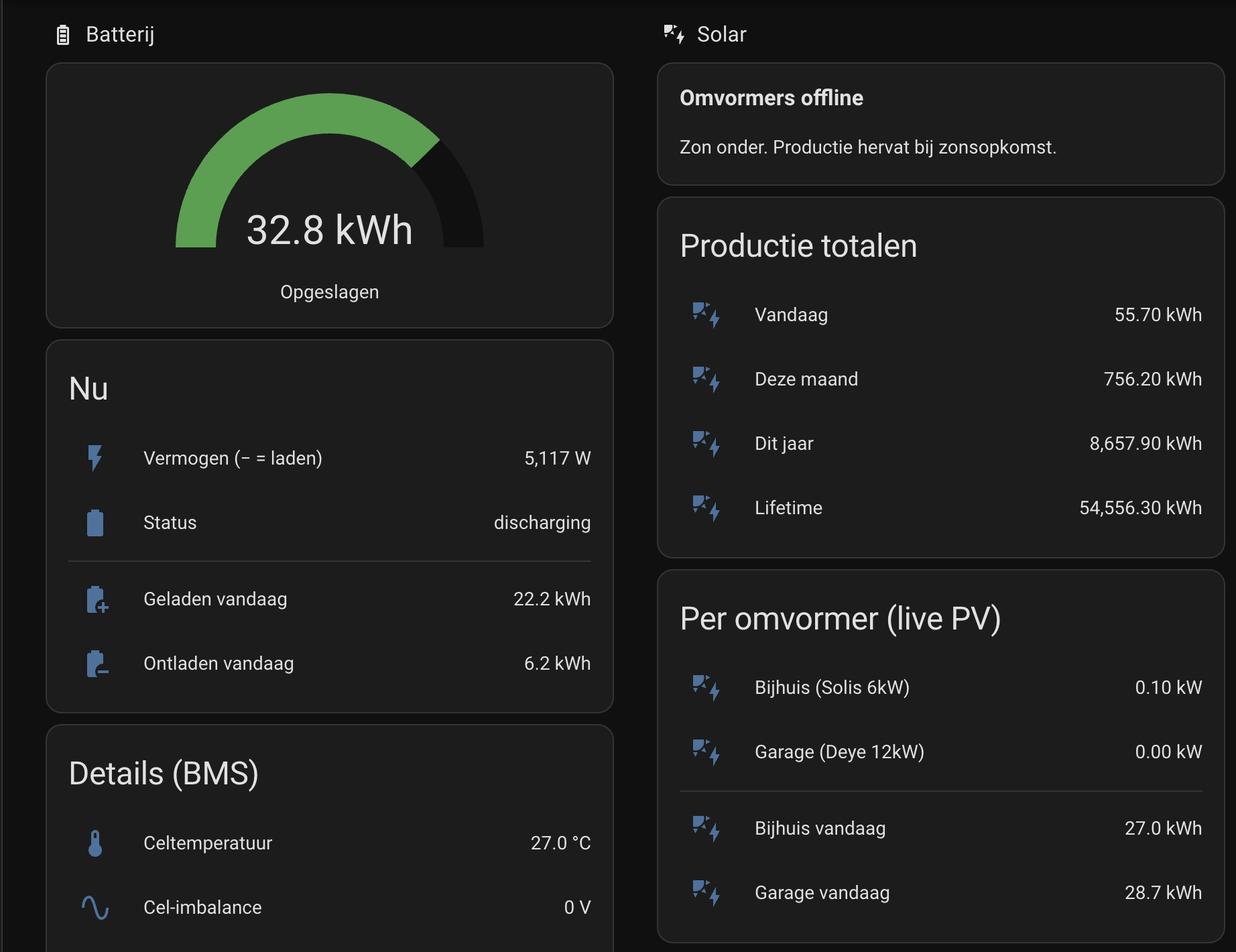Open the Bijhuis vandaag entity

click(x=941, y=829)
